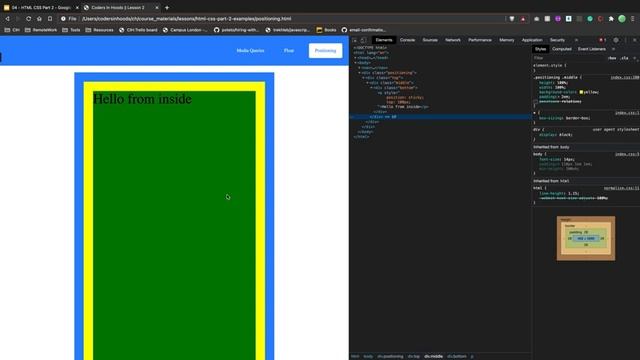Screen dimensions: 640x360
Task: Open the Styles sidebar tab
Action: click(x=540, y=49)
